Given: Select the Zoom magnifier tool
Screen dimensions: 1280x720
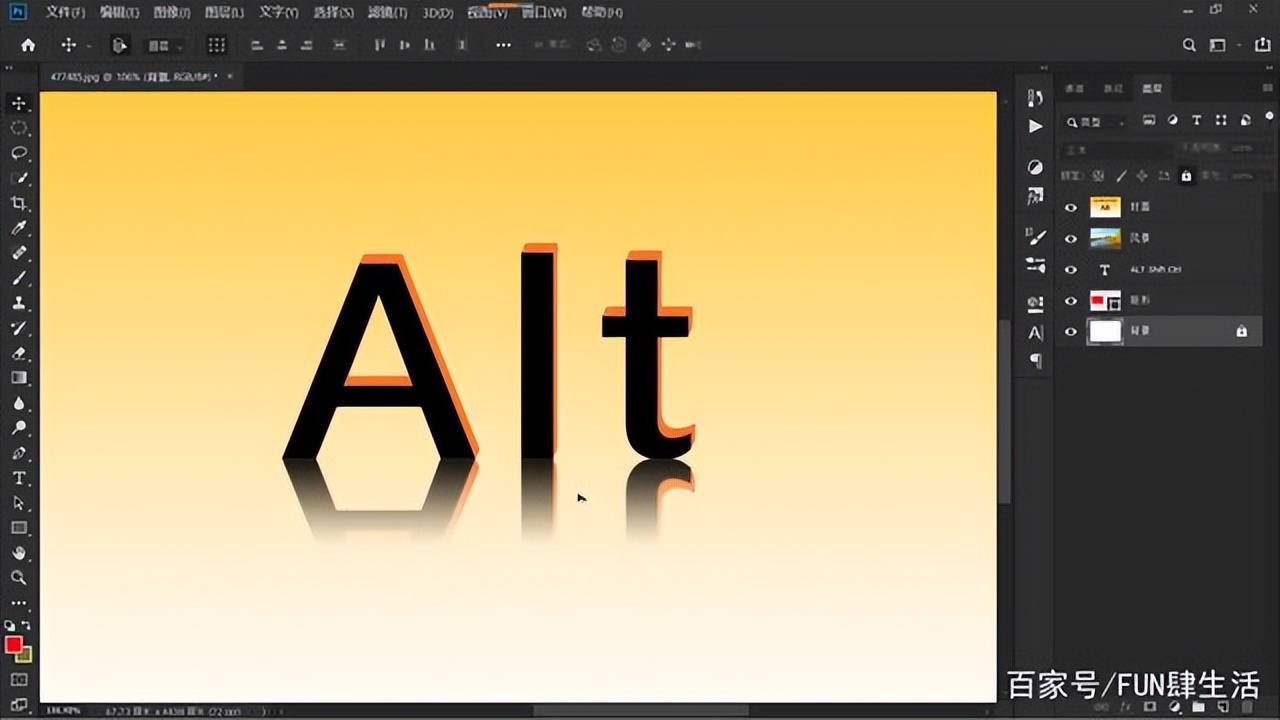Looking at the screenshot, I should [18, 578].
